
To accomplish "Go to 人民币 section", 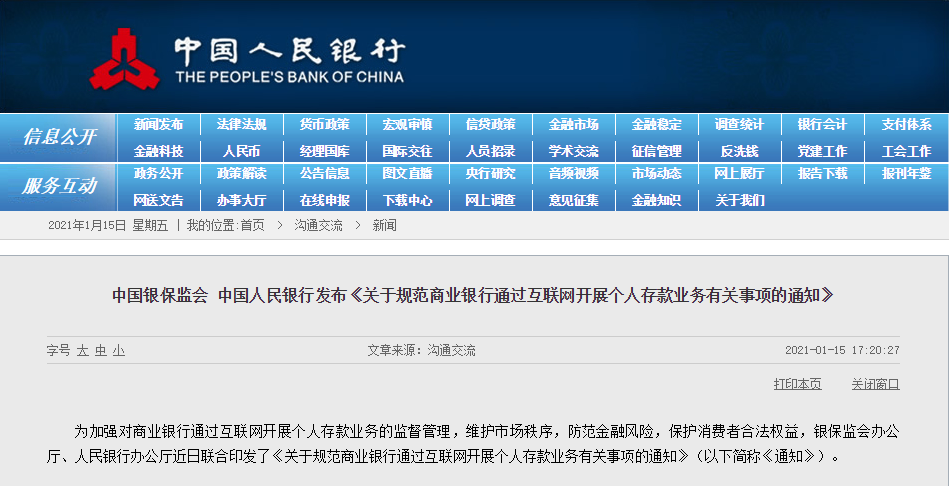I will (x=241, y=151).
